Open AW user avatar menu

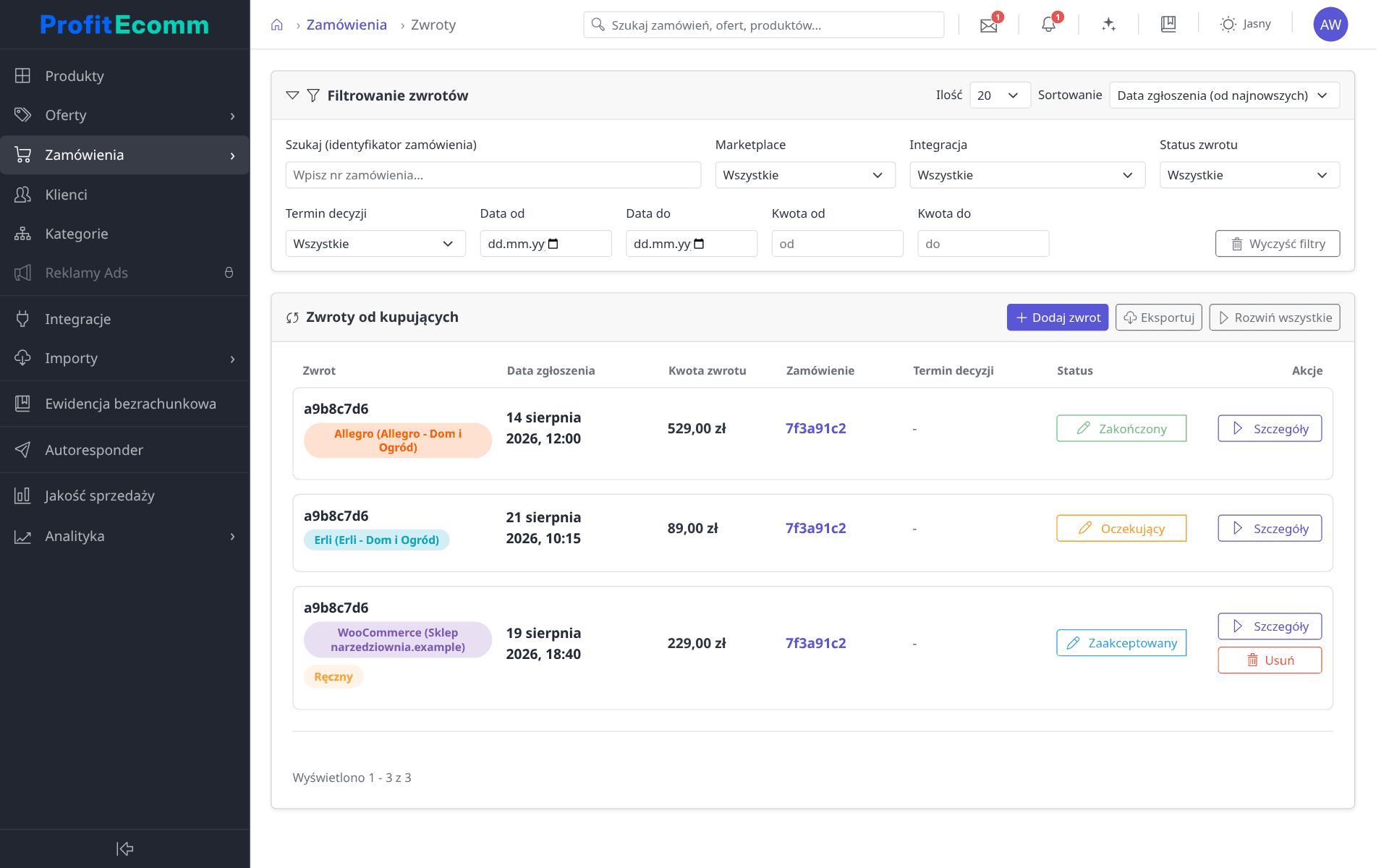[x=1330, y=25]
